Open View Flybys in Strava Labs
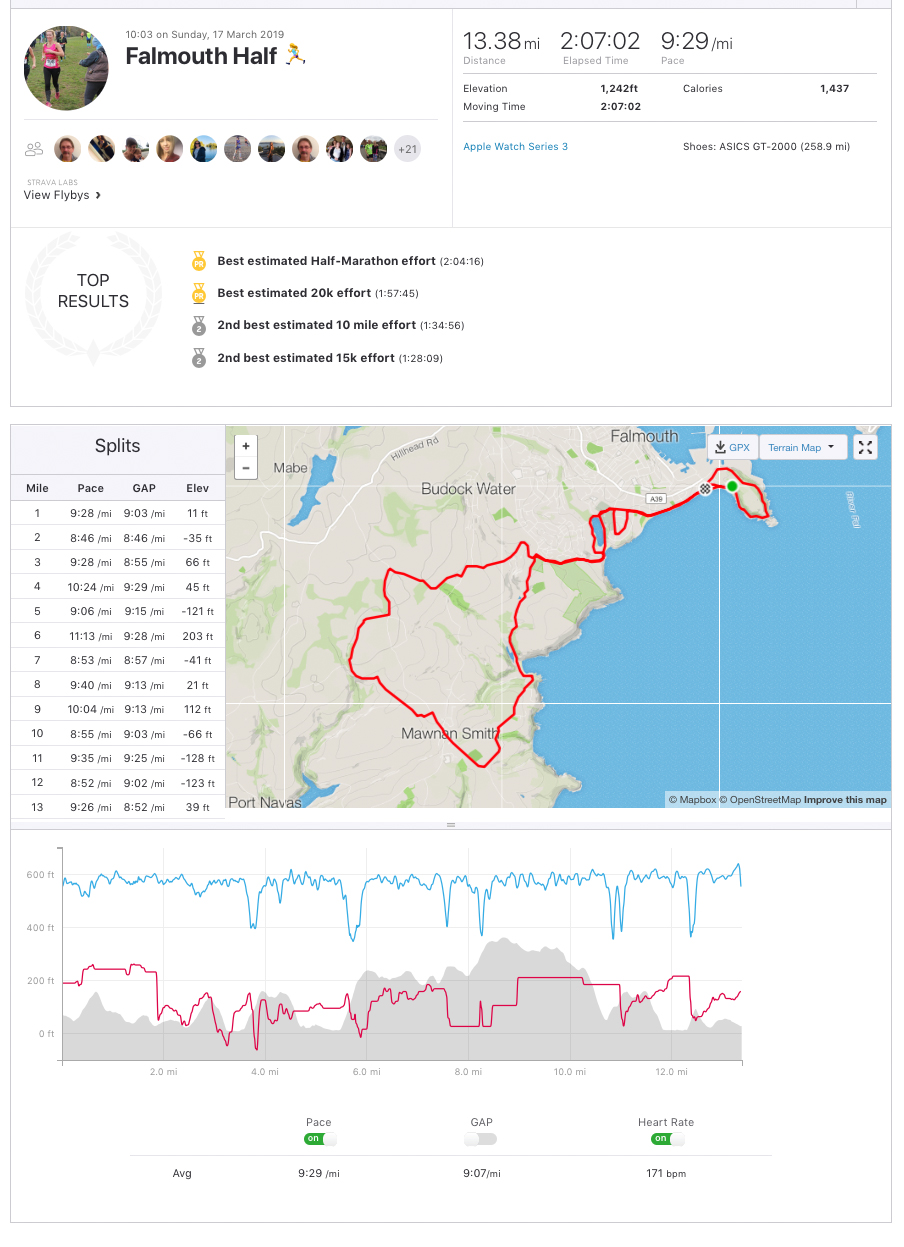Viewport: 904px width, 1247px height. click(x=62, y=195)
